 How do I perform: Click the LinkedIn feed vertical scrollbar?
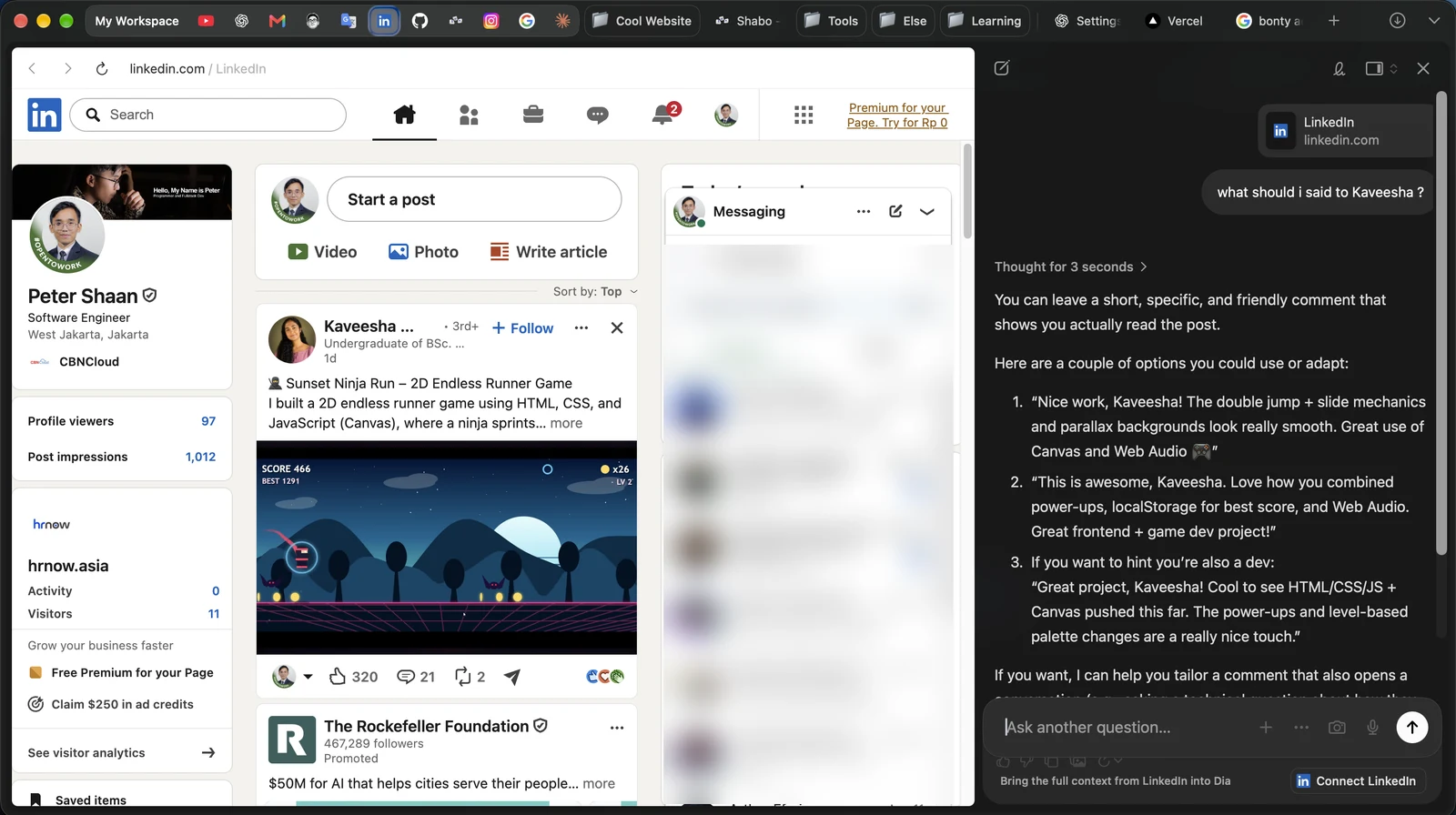click(967, 192)
